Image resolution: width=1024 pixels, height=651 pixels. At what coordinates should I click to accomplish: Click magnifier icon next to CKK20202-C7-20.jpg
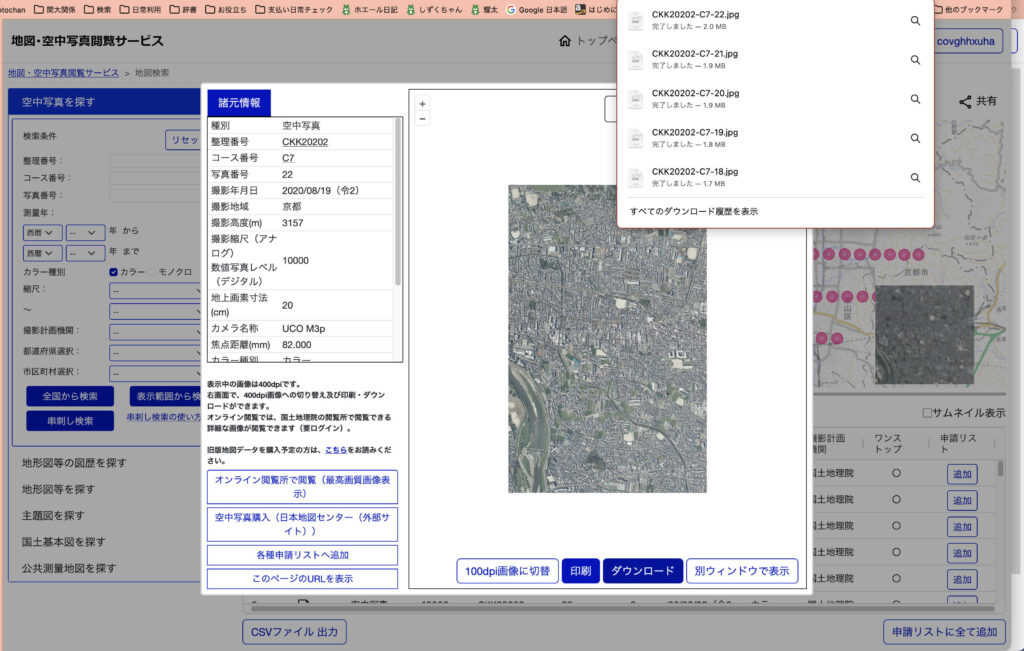click(x=915, y=99)
